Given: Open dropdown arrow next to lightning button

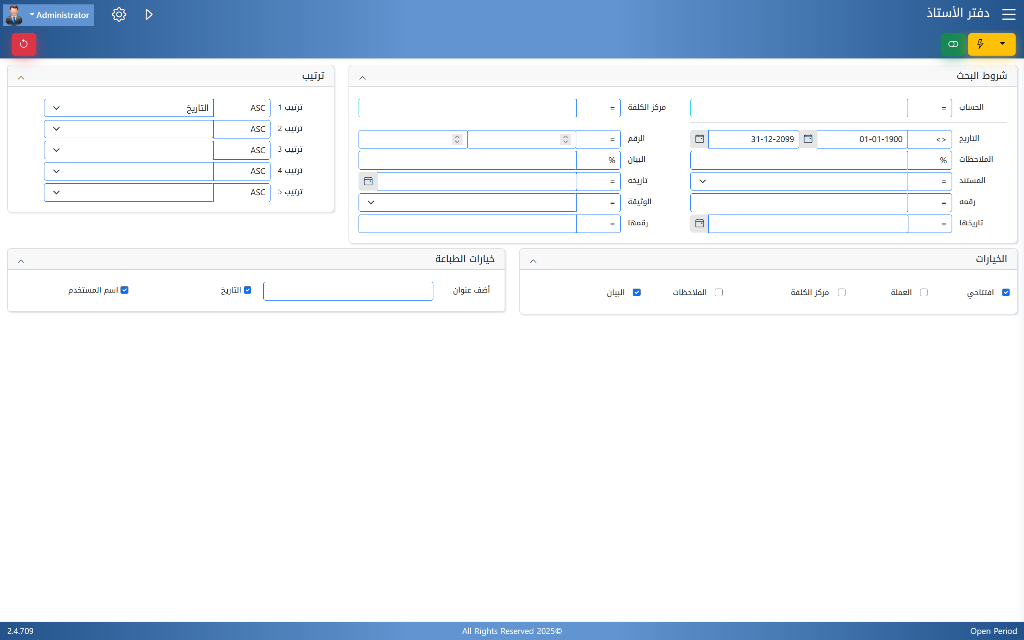Looking at the screenshot, I should [x=1003, y=44].
